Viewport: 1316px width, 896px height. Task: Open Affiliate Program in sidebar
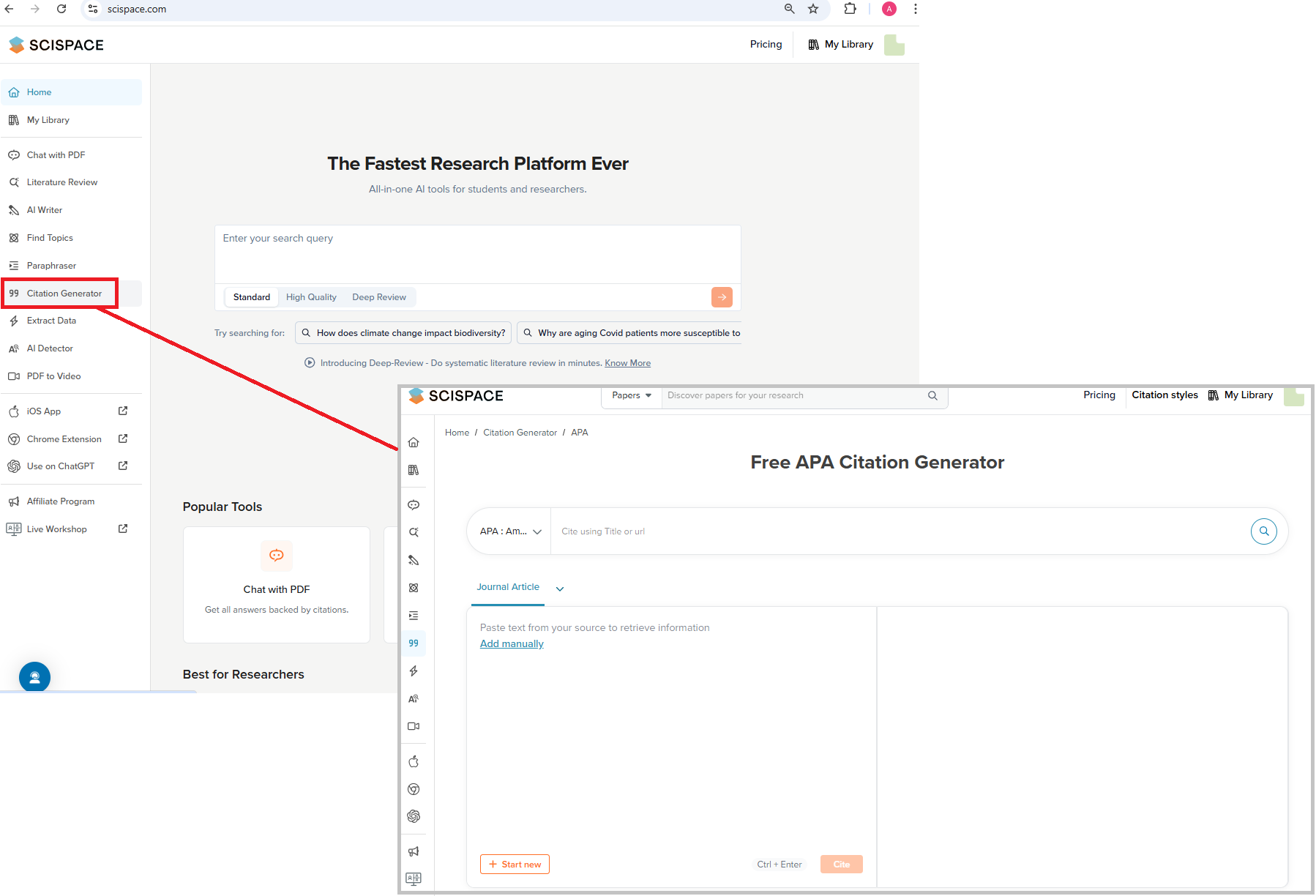72,501
